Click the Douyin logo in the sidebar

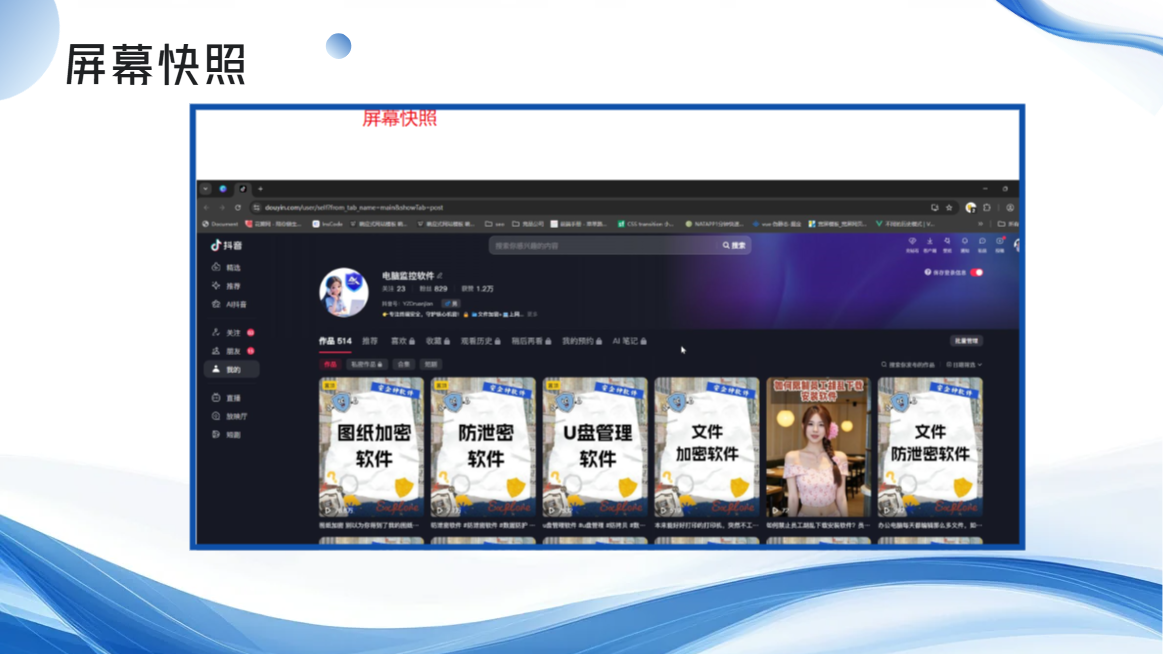coord(226,245)
